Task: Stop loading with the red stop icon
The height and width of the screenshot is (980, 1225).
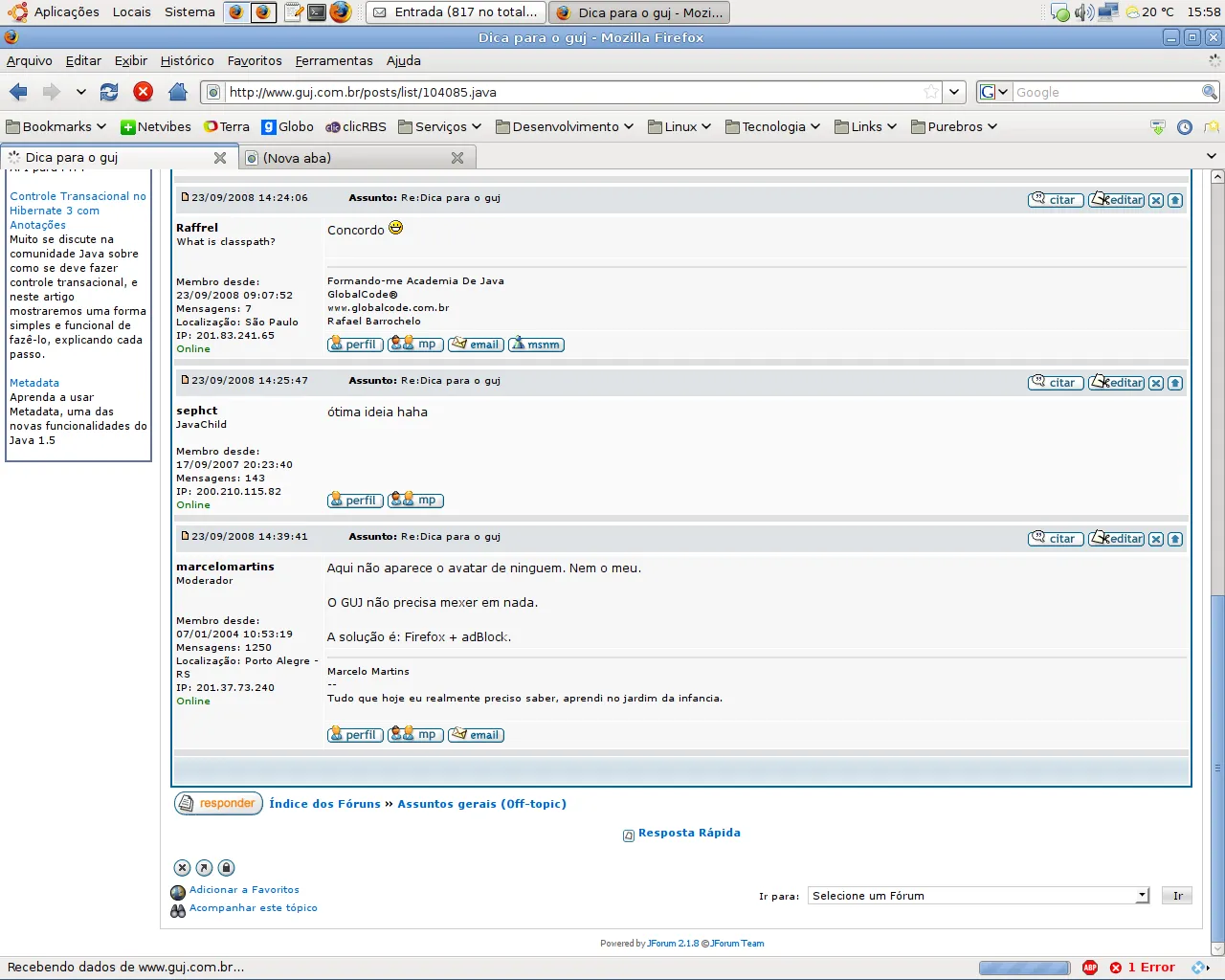Action: point(144,92)
